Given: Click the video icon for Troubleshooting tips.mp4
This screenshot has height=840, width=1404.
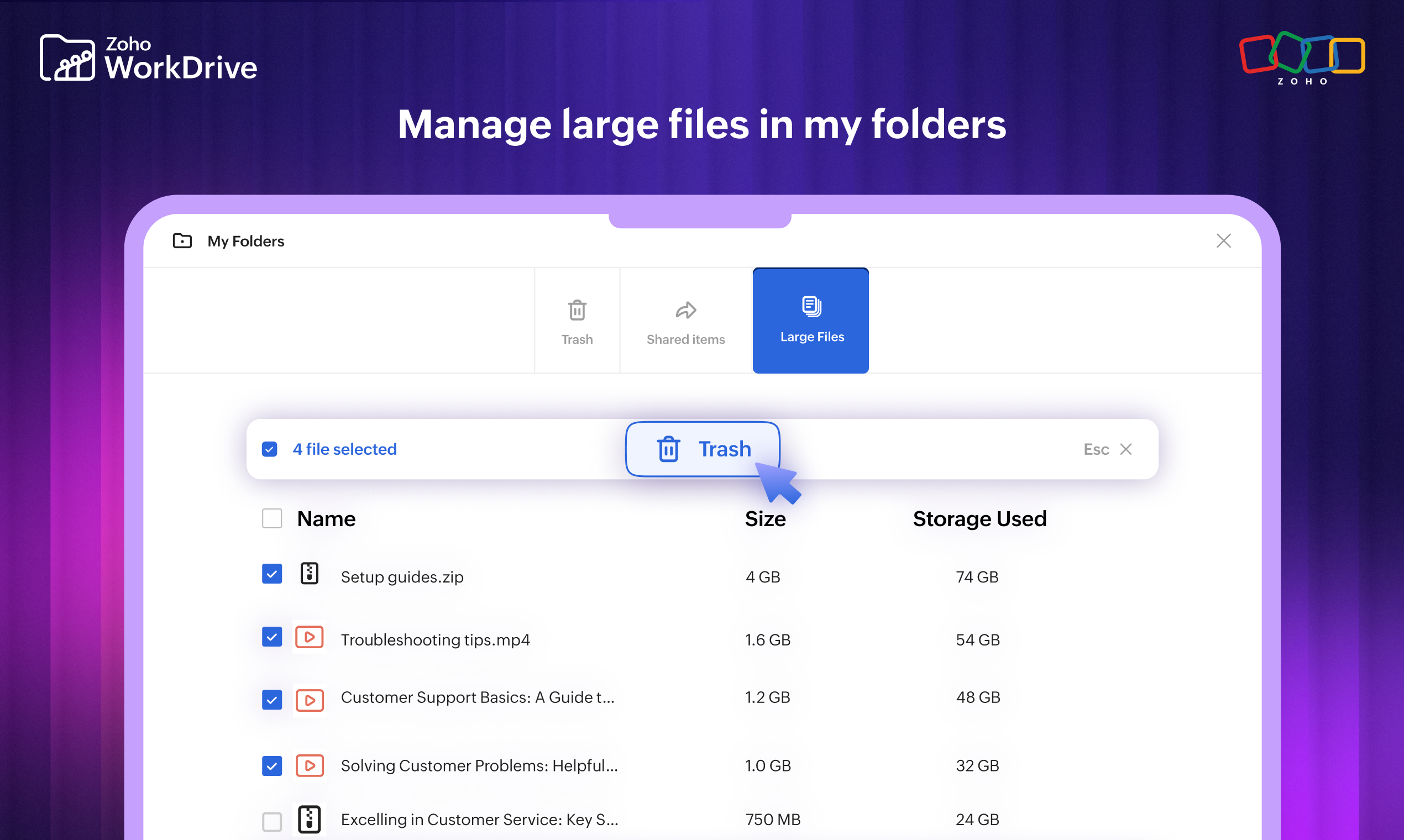Looking at the screenshot, I should (309, 637).
